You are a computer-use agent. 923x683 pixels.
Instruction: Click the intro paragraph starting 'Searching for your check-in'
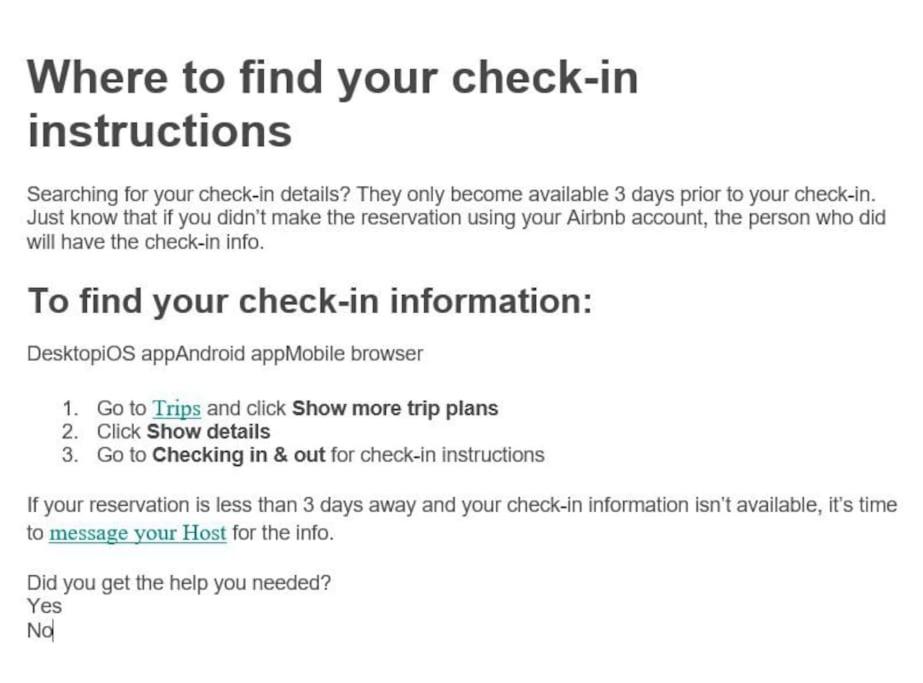456,218
